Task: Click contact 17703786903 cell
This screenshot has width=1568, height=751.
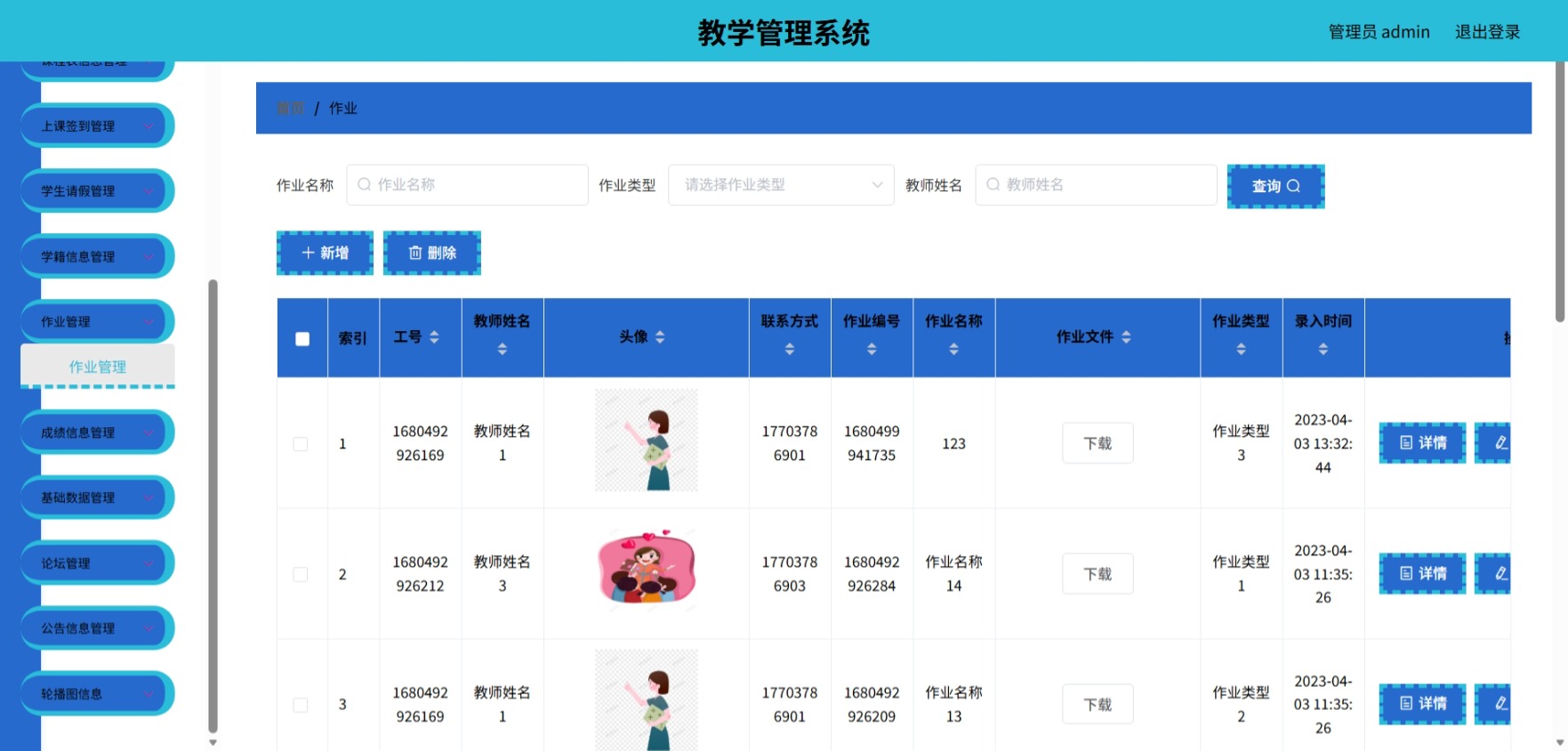Action: pyautogui.click(x=790, y=574)
